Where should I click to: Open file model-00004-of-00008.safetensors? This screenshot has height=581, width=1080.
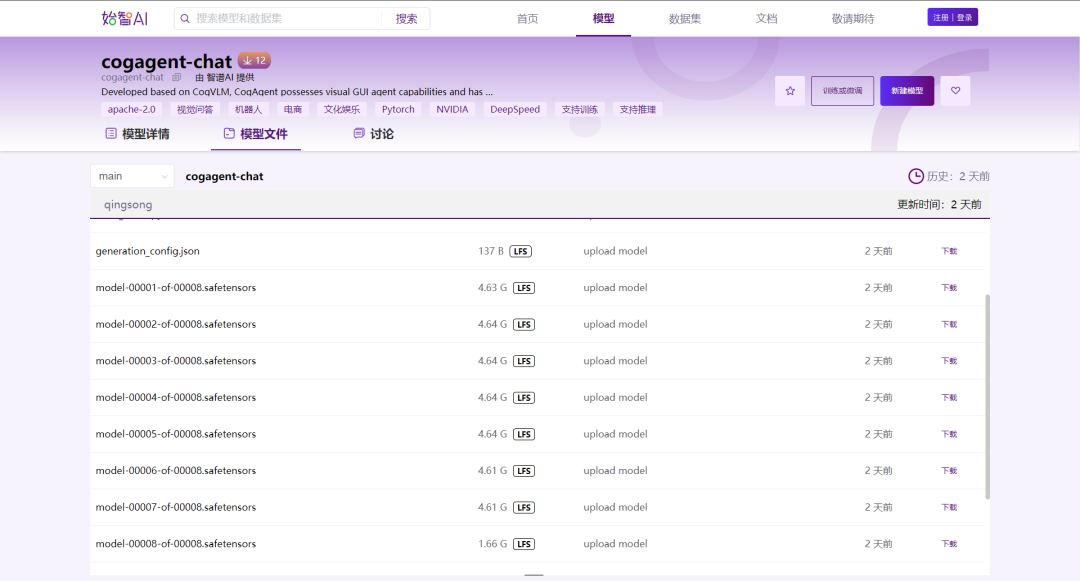click(176, 397)
